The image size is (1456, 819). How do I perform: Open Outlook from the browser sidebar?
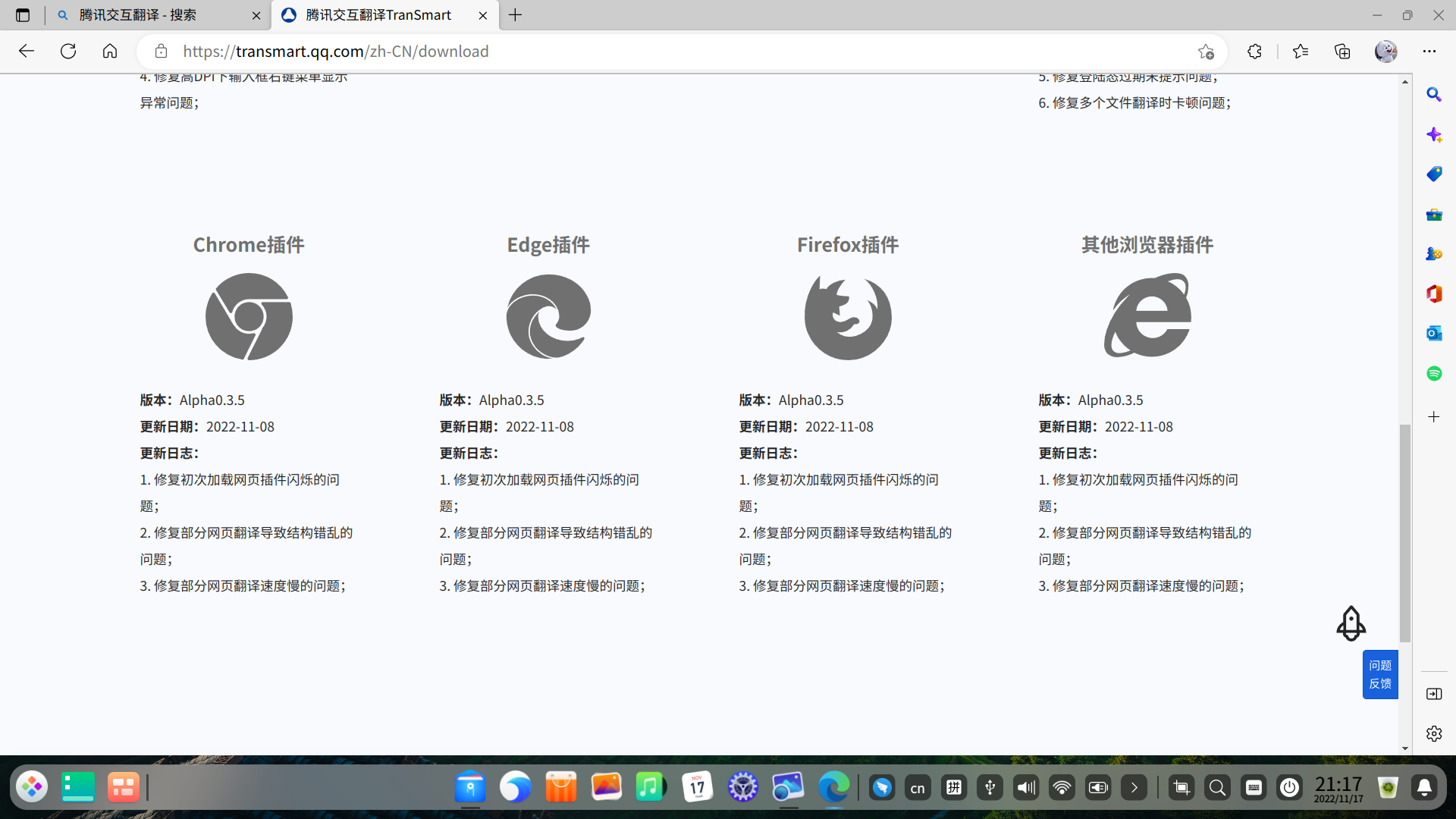click(x=1434, y=334)
